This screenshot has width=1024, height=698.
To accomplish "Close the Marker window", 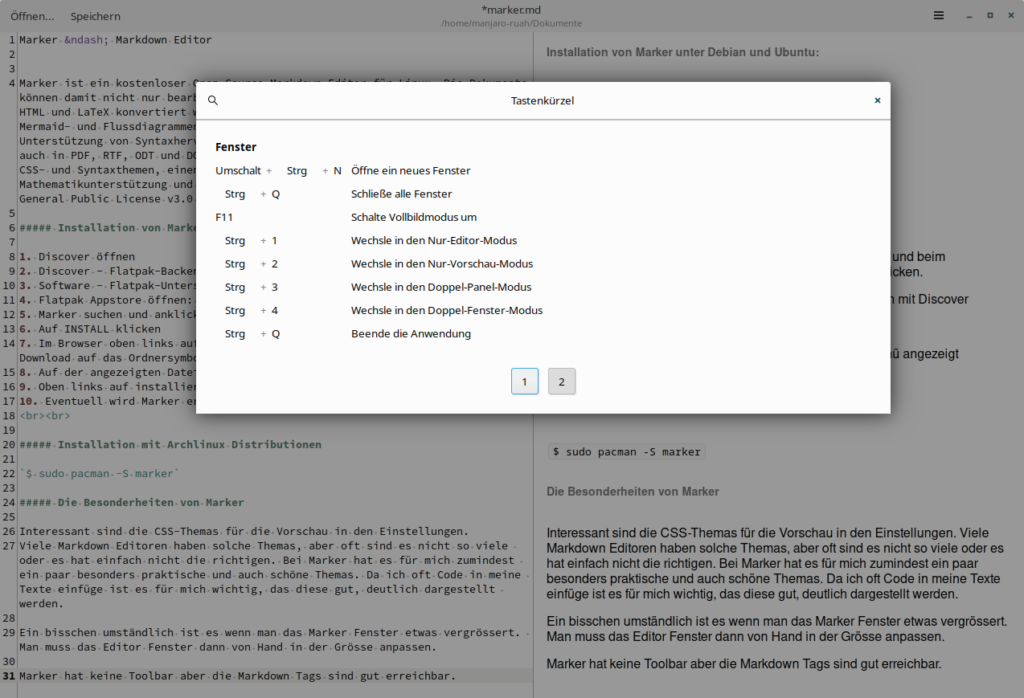I will click(1011, 16).
